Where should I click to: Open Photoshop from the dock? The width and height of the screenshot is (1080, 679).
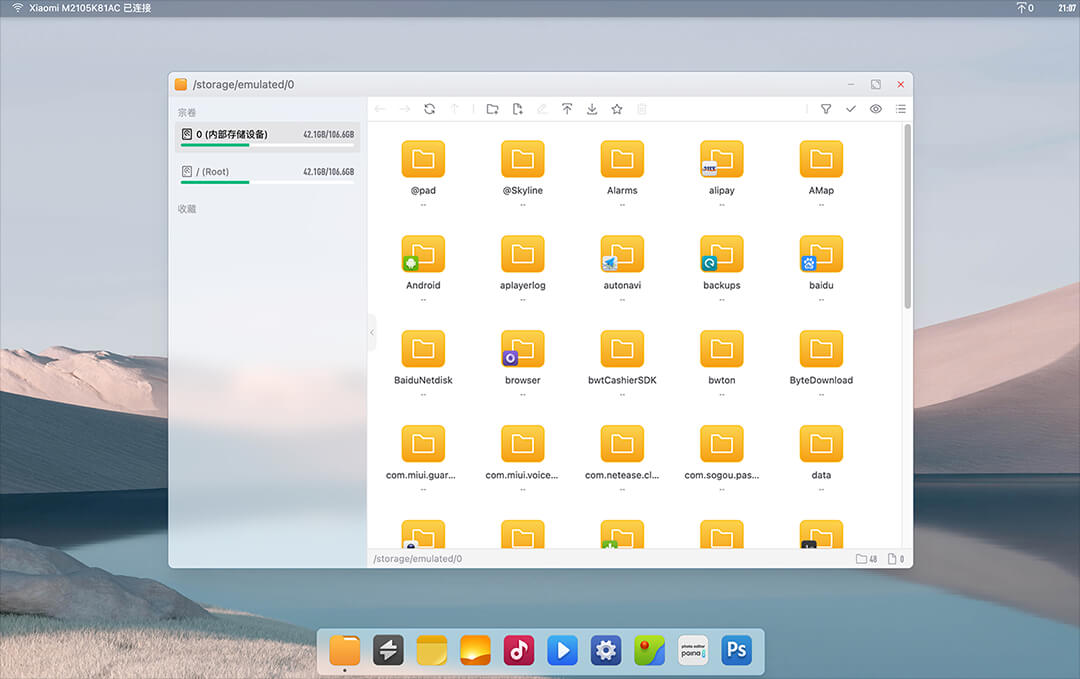click(x=736, y=650)
